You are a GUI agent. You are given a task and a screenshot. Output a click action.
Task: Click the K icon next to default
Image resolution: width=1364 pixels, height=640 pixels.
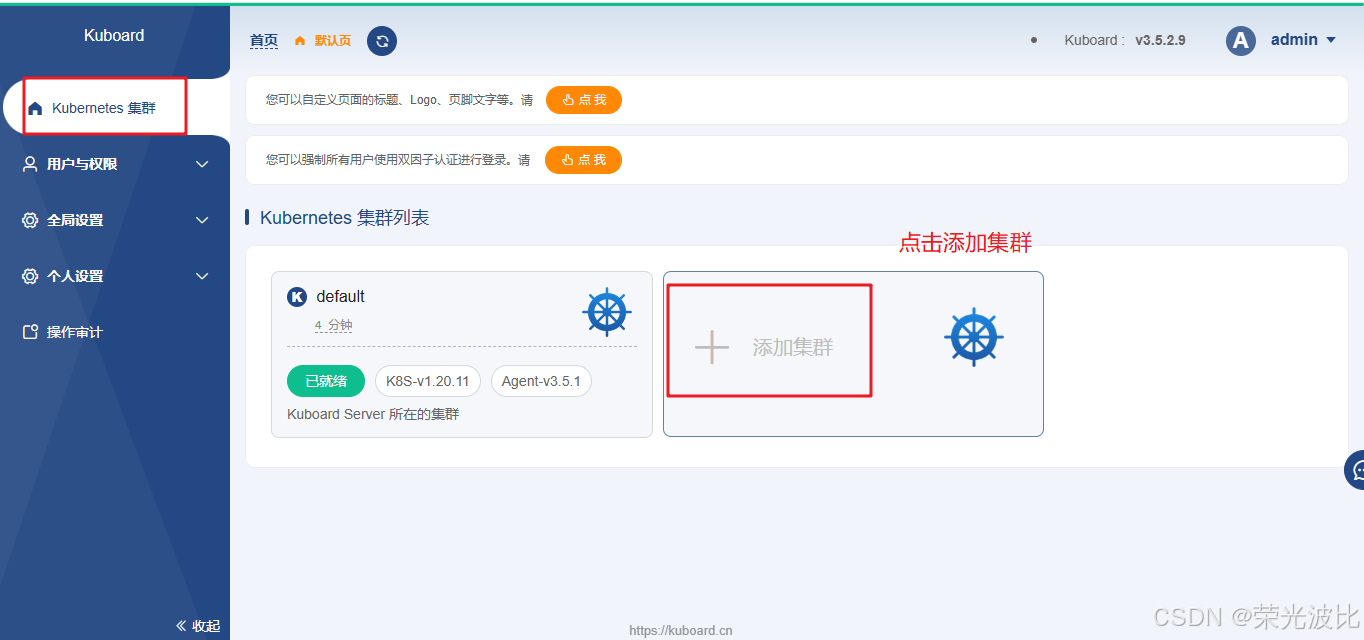click(296, 297)
